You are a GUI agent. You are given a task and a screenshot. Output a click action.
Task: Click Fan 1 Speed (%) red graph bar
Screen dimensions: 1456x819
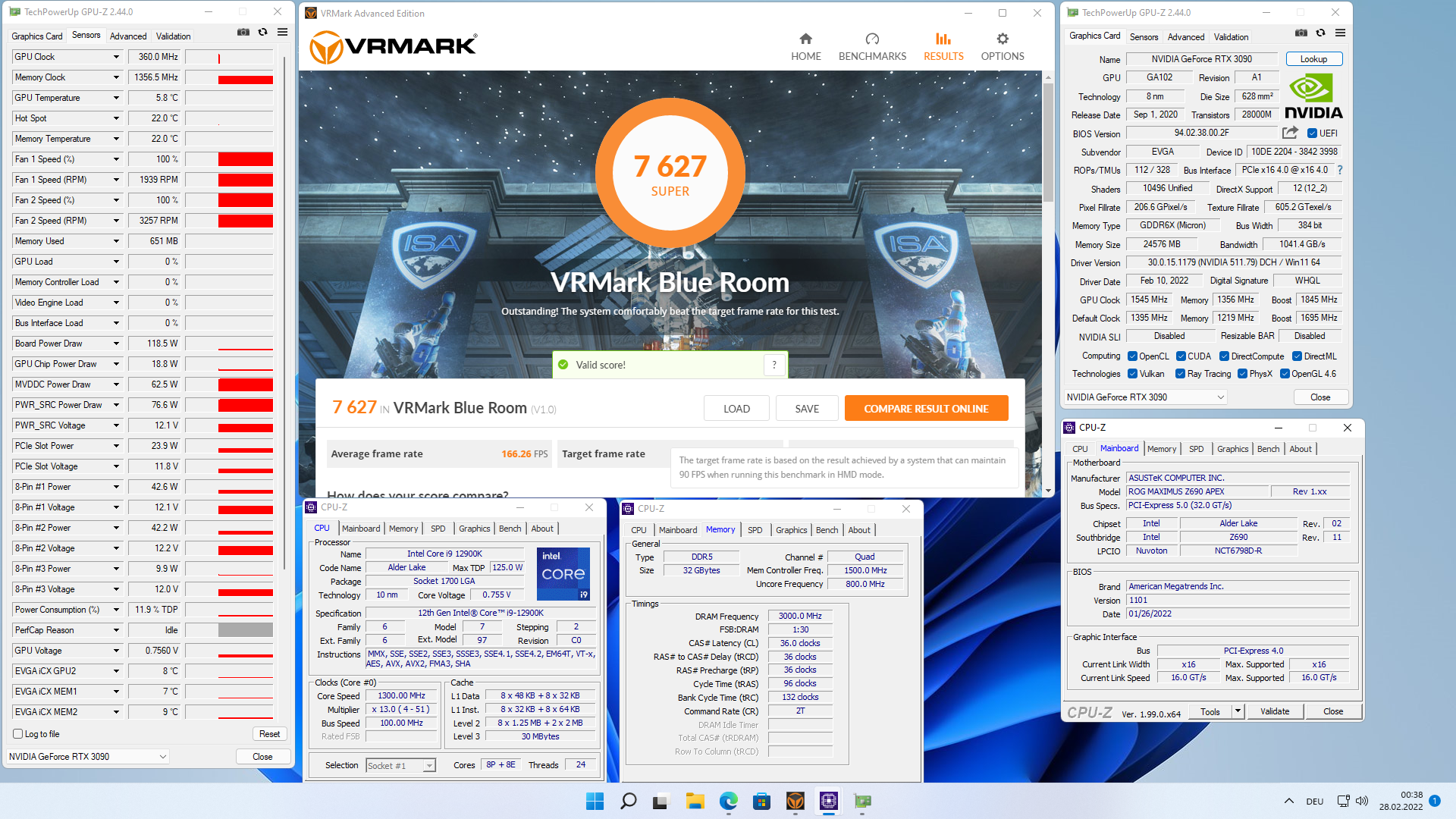246,159
